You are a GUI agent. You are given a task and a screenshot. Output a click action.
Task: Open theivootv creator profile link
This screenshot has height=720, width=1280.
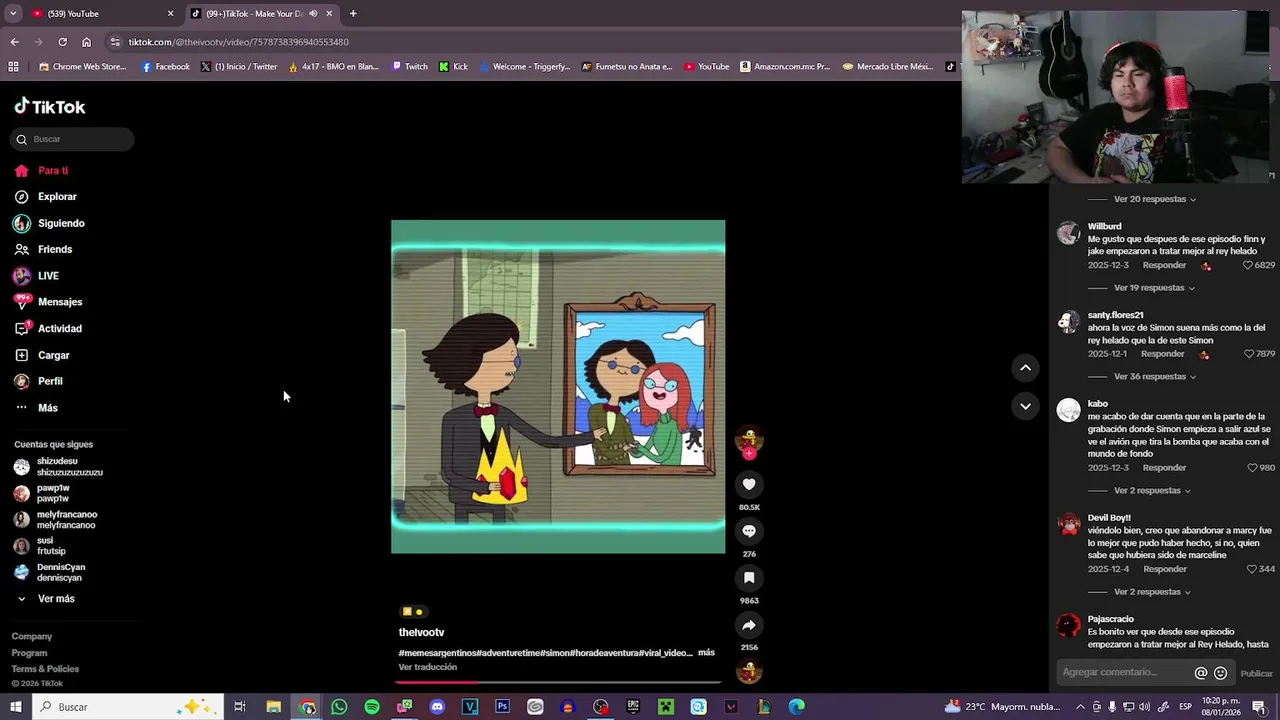click(x=421, y=632)
